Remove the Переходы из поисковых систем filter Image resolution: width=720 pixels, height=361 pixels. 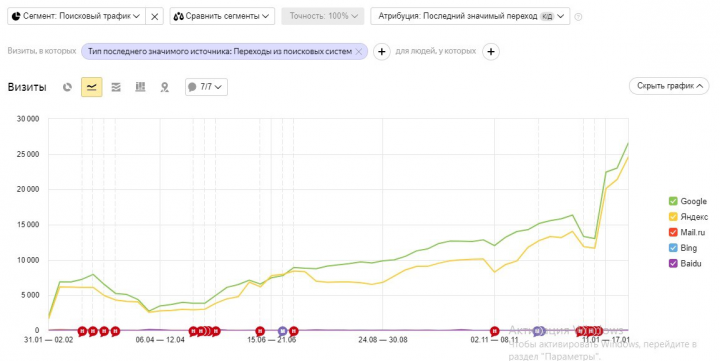[x=359, y=51]
